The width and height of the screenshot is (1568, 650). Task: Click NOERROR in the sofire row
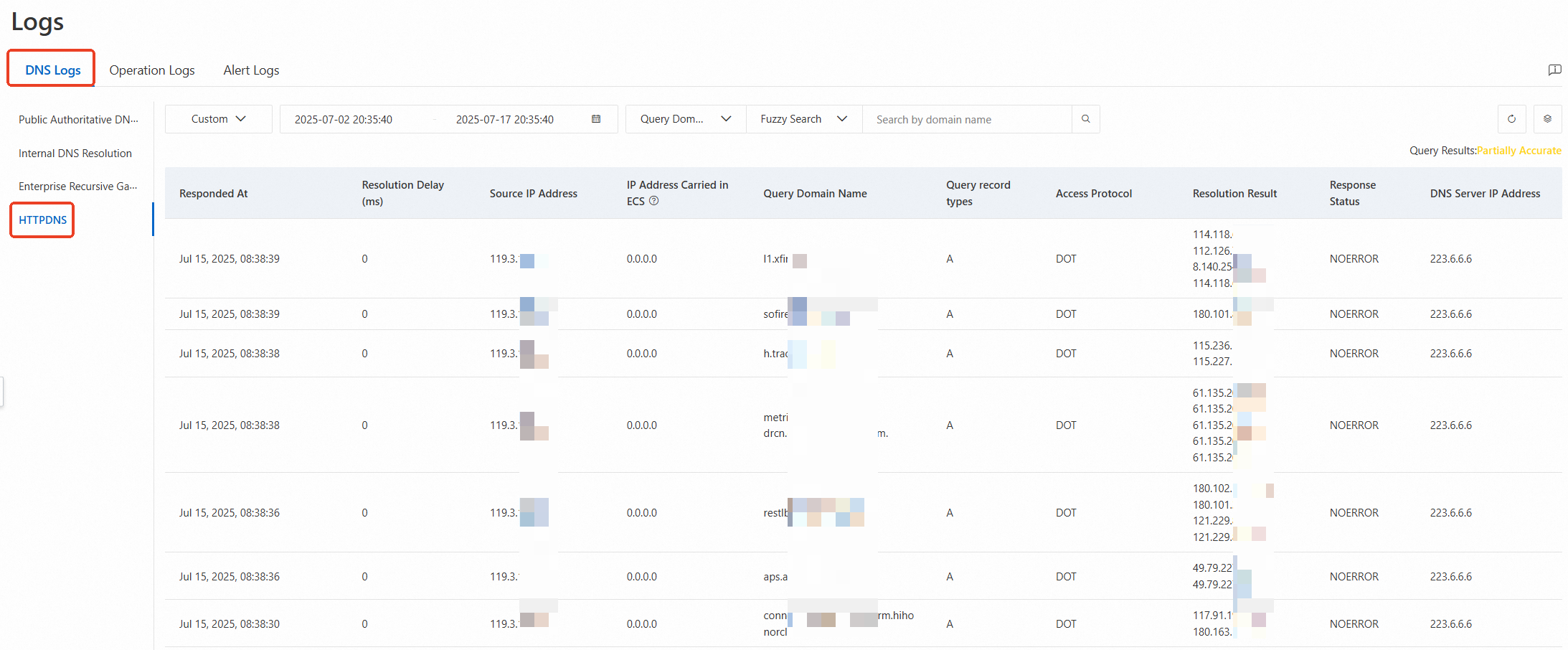point(1354,314)
